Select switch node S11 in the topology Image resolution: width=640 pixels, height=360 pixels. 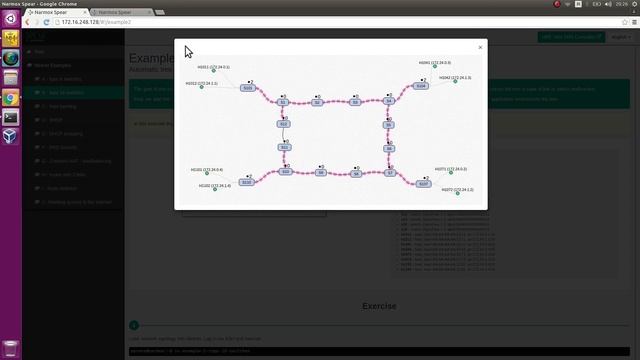pyautogui.click(x=284, y=147)
